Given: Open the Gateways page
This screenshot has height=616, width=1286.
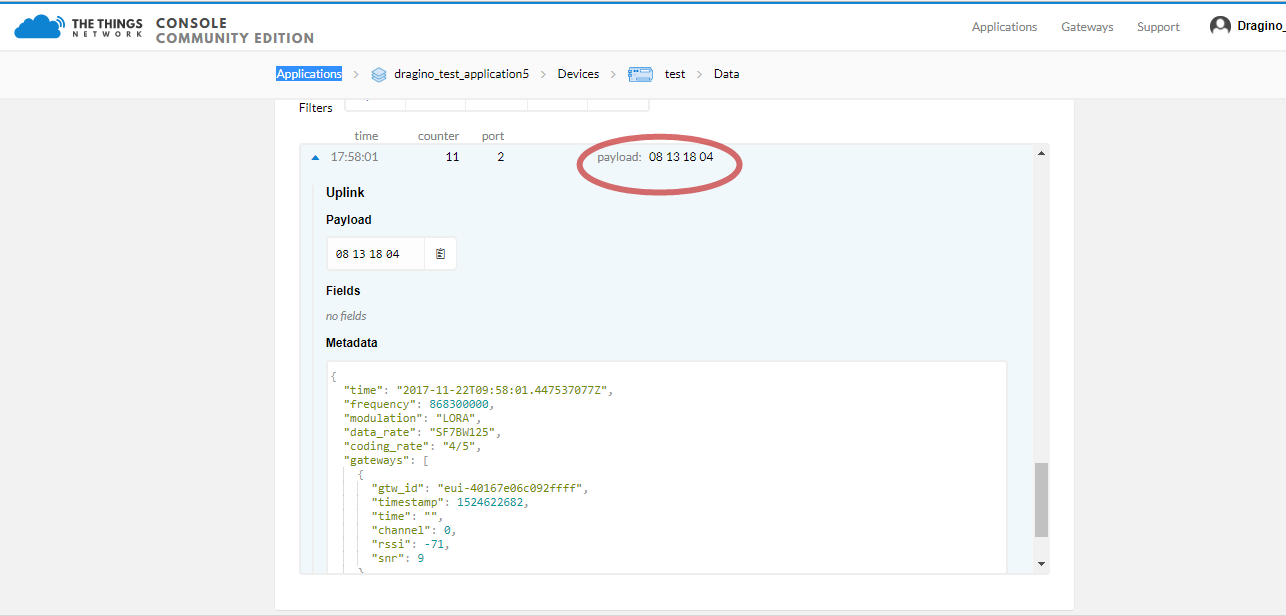Looking at the screenshot, I should 1087,27.
